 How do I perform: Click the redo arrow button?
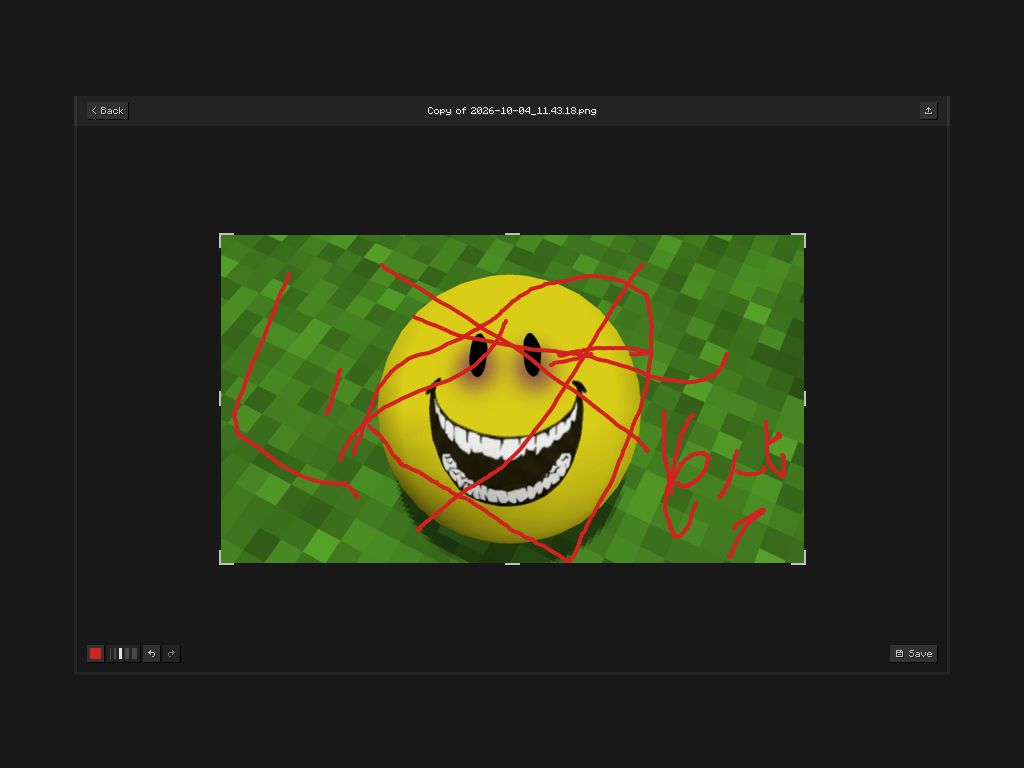pyautogui.click(x=172, y=654)
